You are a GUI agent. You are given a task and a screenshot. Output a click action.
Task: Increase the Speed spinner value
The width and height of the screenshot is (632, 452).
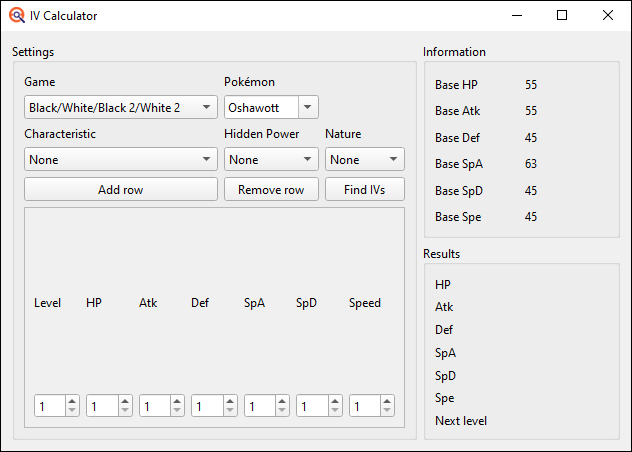coord(387,401)
